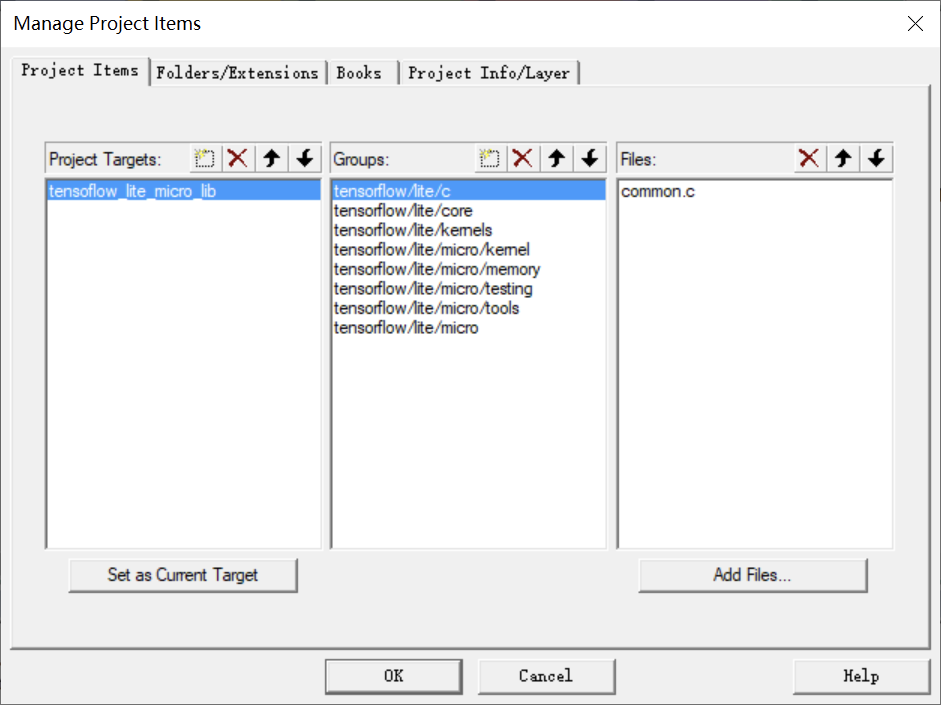The width and height of the screenshot is (941, 705).
Task: Move the selected file up
Action: (x=843, y=159)
